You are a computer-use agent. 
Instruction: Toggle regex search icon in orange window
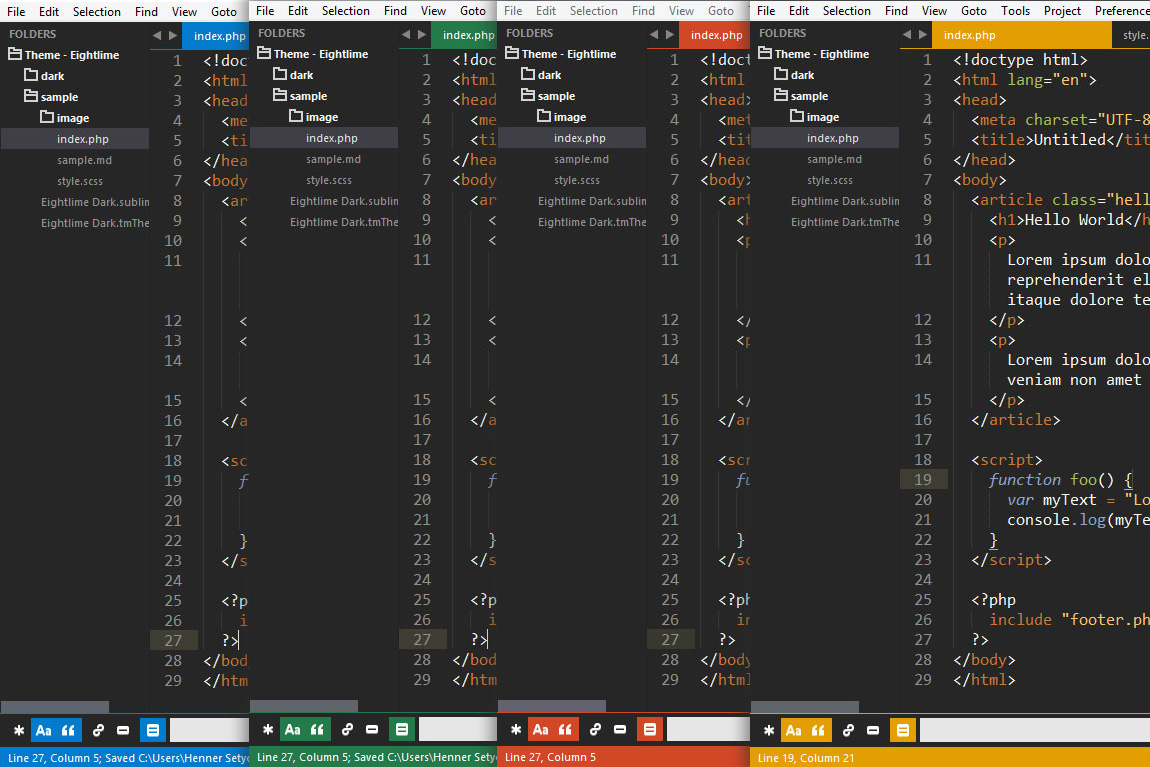point(769,730)
